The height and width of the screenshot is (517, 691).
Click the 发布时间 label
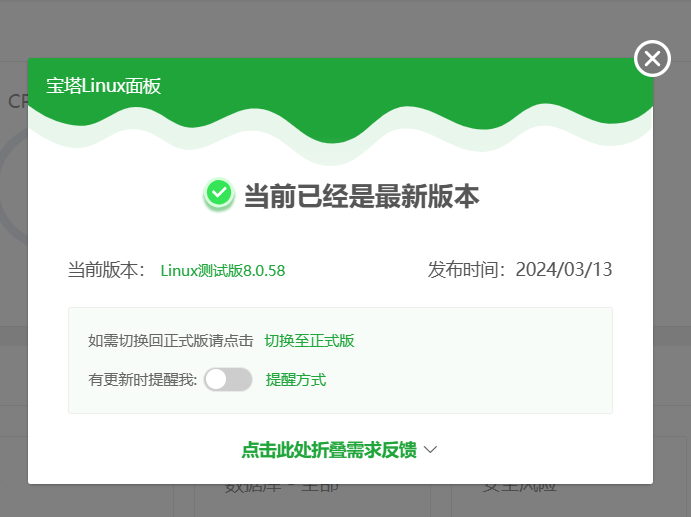coord(466,270)
